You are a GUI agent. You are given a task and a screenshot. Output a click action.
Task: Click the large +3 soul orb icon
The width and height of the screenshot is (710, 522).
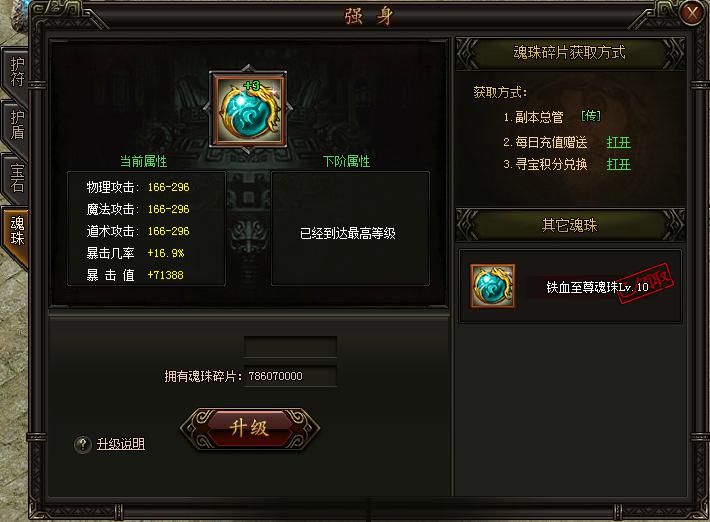[248, 110]
